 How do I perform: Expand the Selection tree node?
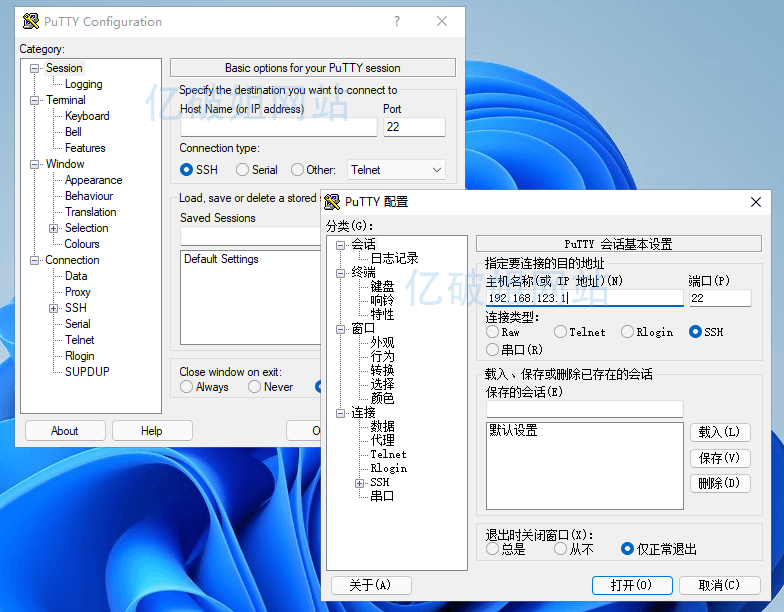54,228
